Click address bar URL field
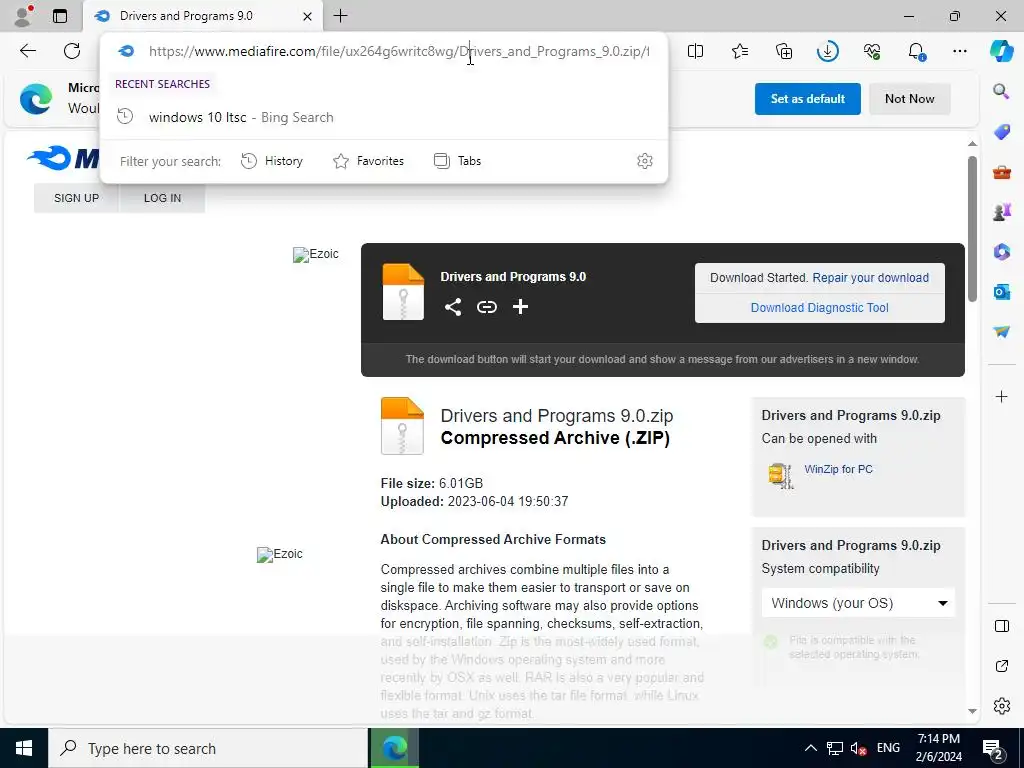 coord(398,51)
